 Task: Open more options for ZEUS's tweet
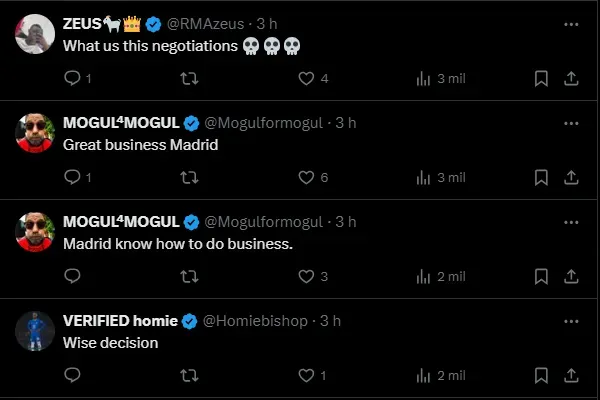tap(571, 23)
